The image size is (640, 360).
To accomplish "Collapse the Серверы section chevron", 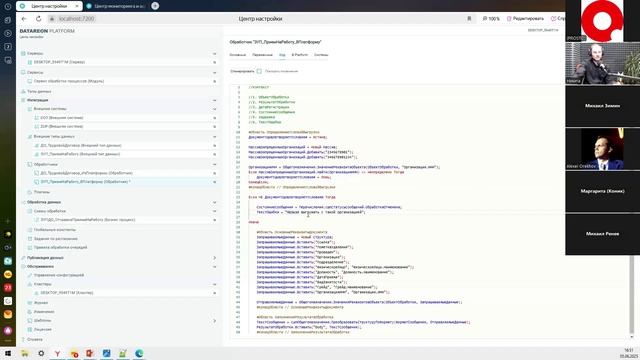I will click(x=214, y=53).
